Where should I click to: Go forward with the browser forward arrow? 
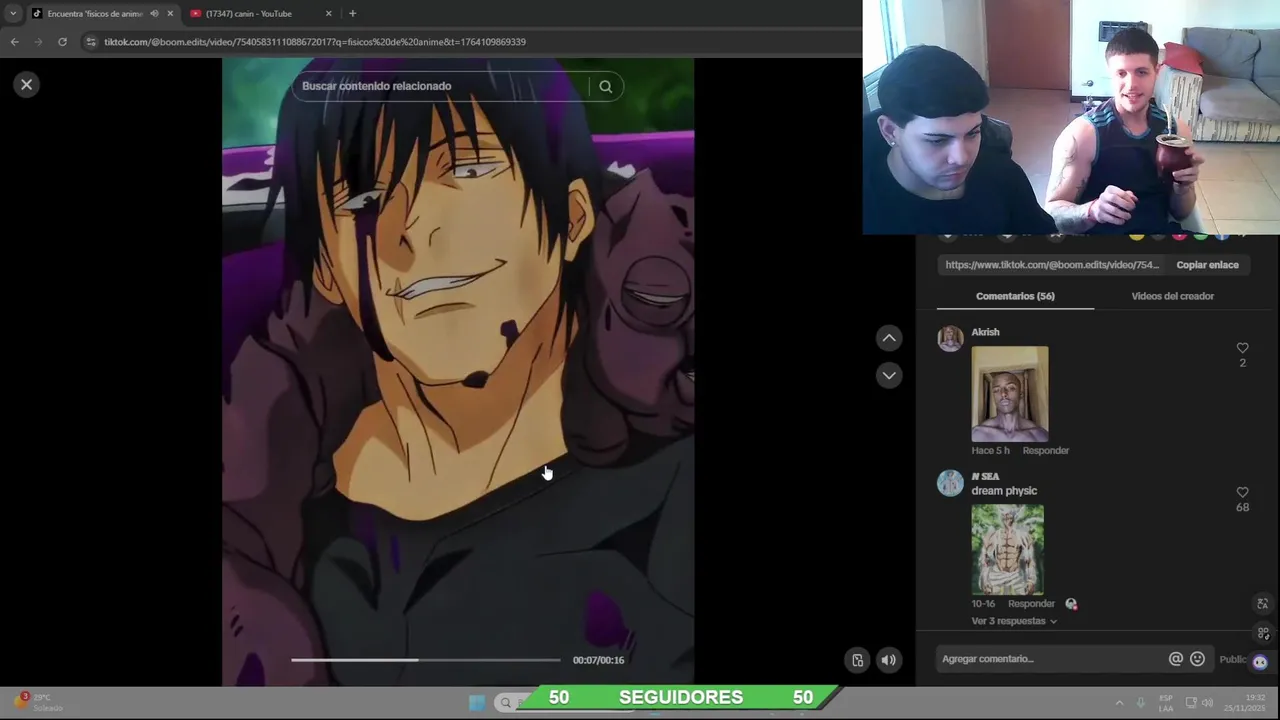point(38,42)
